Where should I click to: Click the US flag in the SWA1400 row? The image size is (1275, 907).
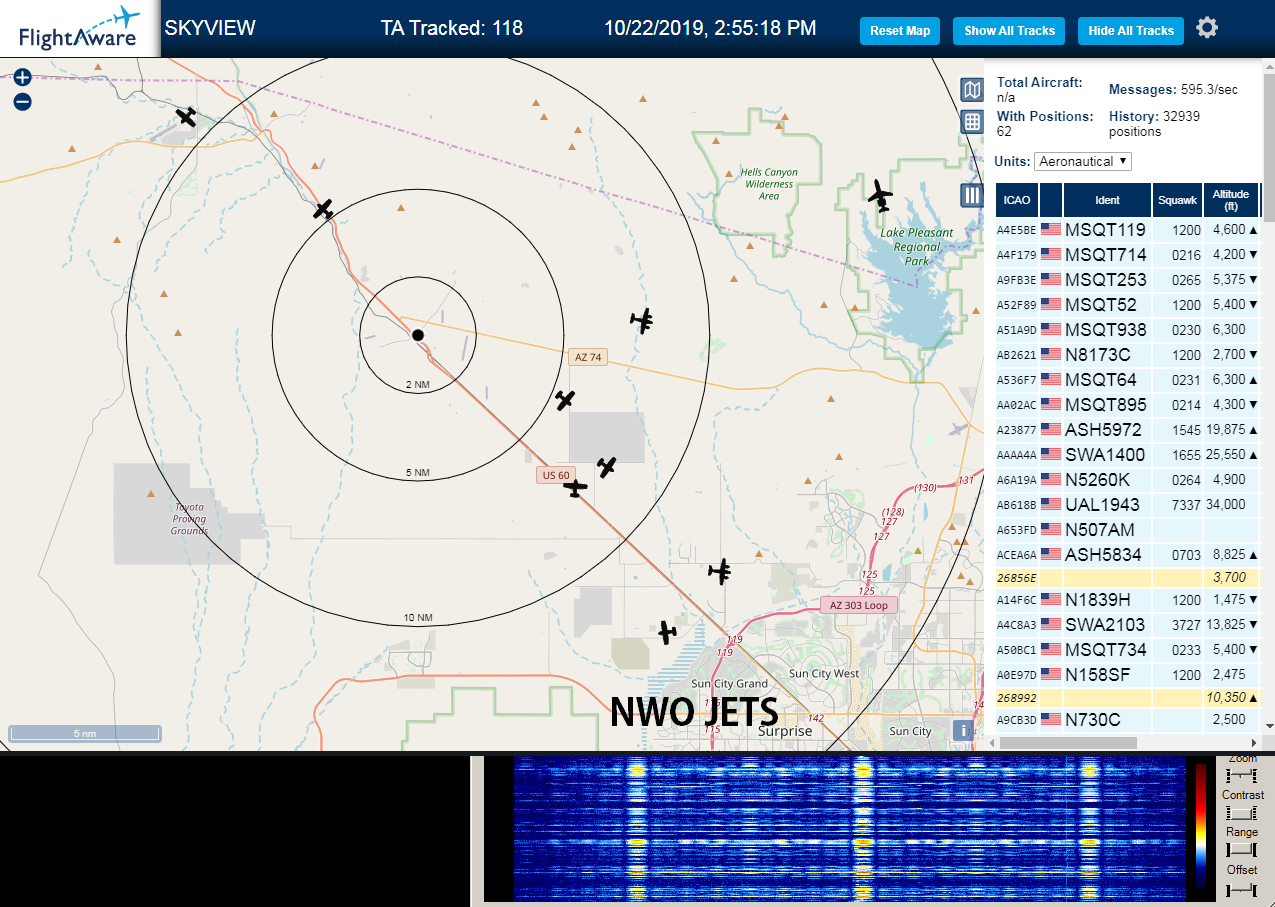(x=1051, y=455)
